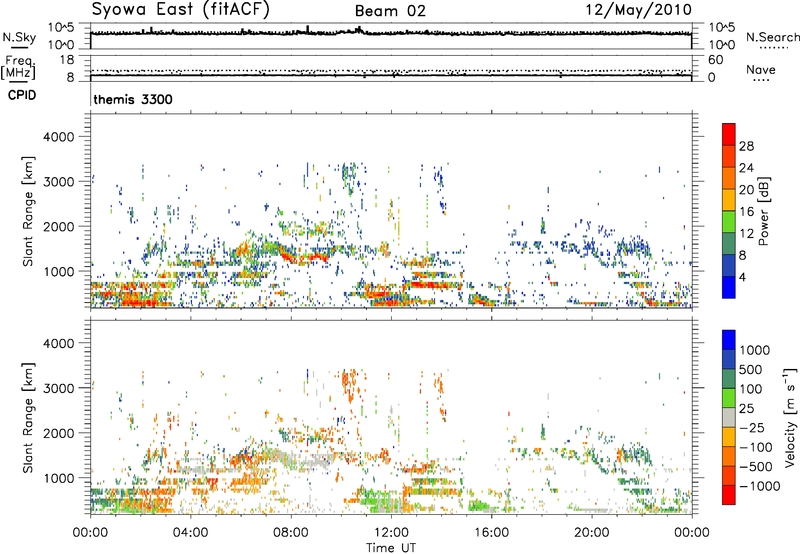This screenshot has width=800, height=554.
Task: Click the velocity colorbar gray middle segment
Action: click(729, 418)
